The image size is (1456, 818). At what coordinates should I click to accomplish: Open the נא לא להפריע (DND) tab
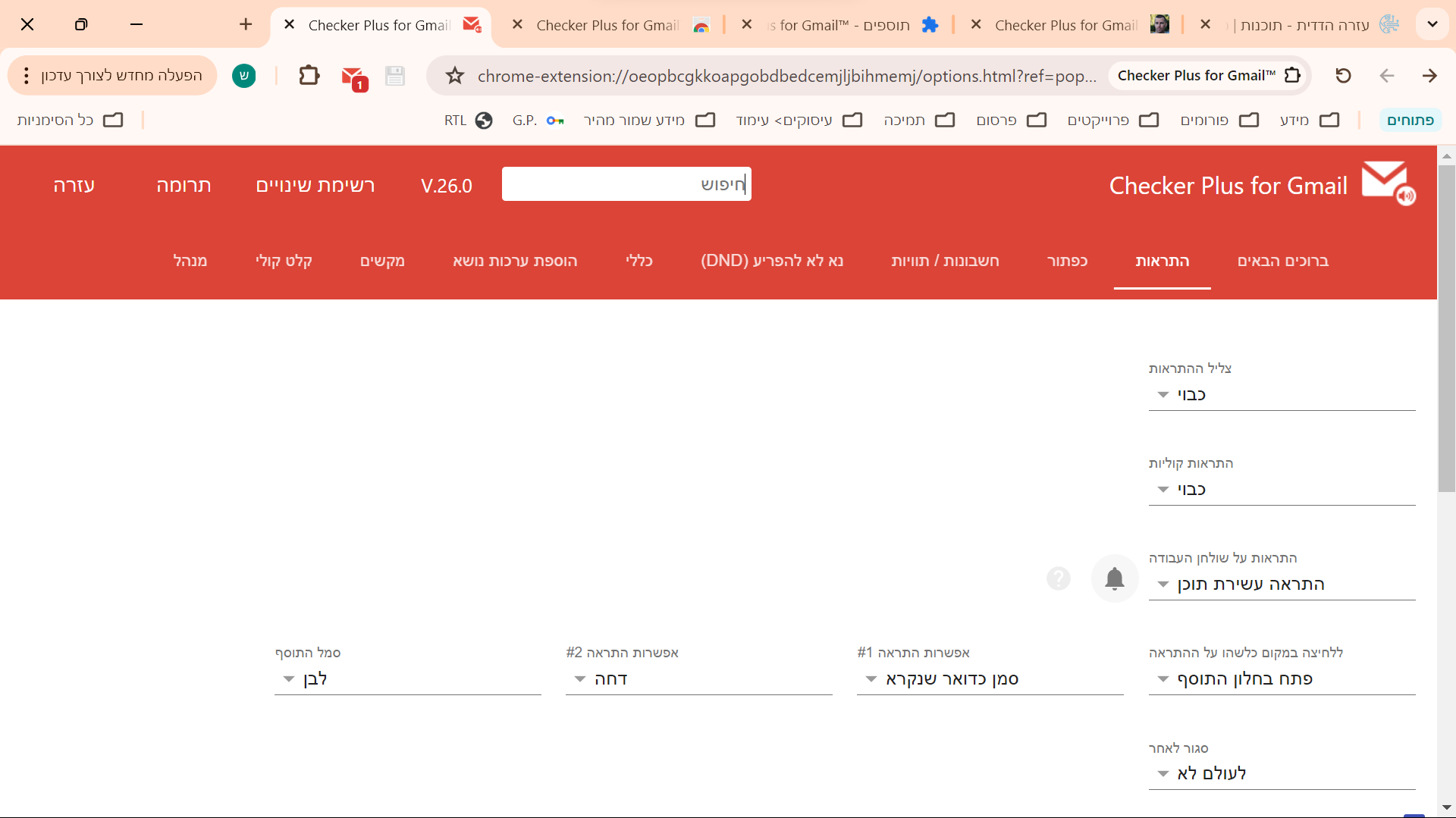[x=772, y=261]
